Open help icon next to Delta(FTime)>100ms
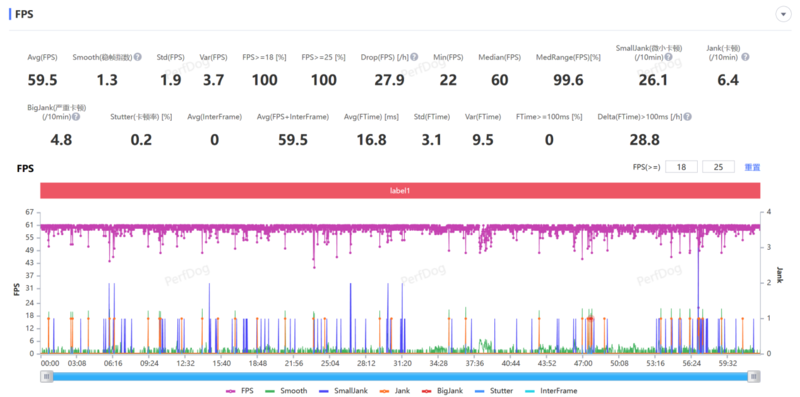Viewport: 800px width, 397px height. coord(688,117)
